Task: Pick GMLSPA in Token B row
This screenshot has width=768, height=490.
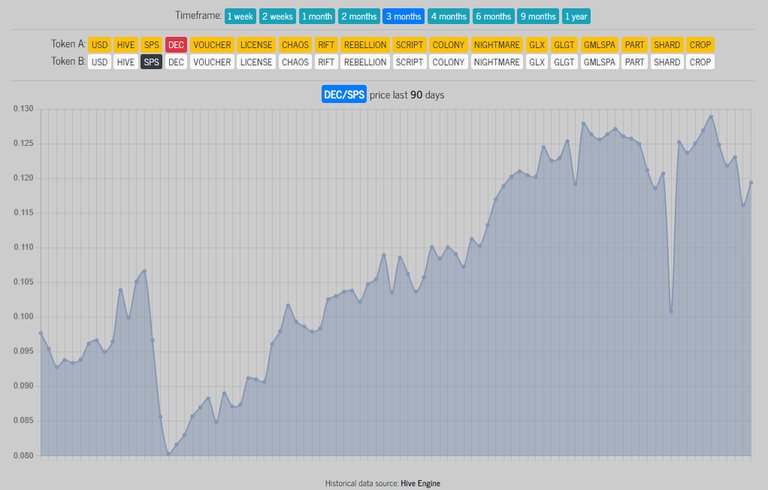Action: (x=600, y=62)
